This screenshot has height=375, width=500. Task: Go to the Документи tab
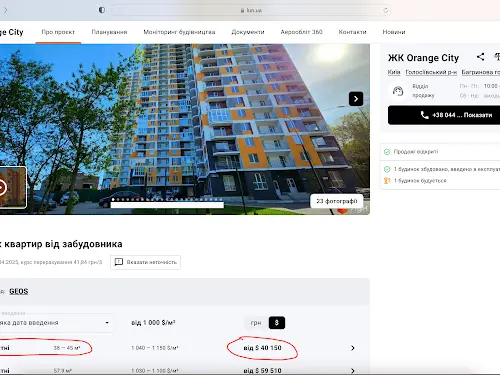(x=248, y=32)
